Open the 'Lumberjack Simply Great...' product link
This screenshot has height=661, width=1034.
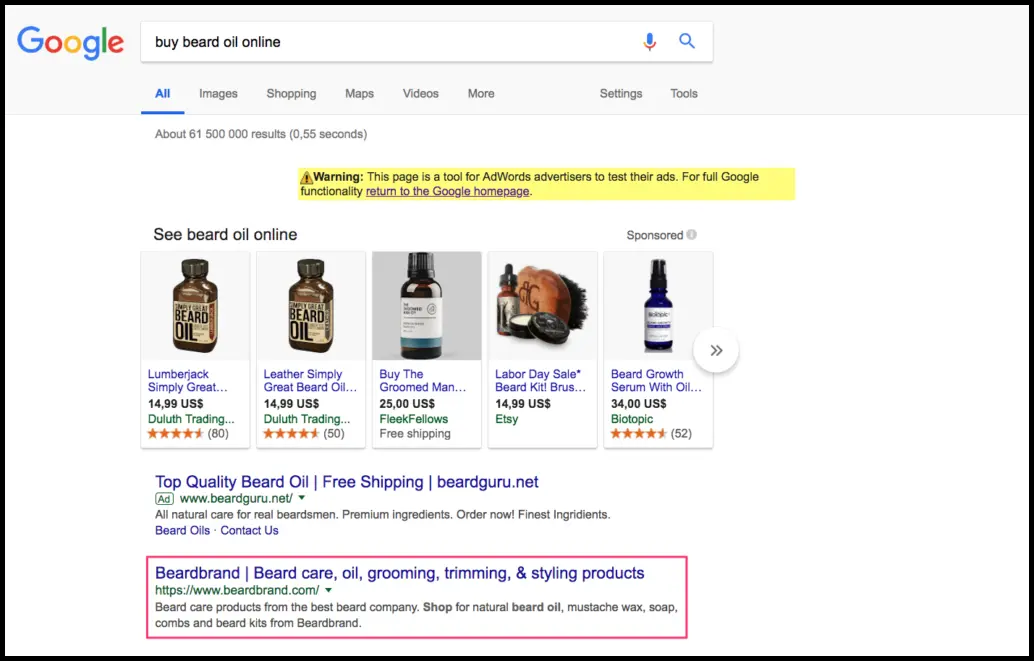pyautogui.click(x=187, y=381)
